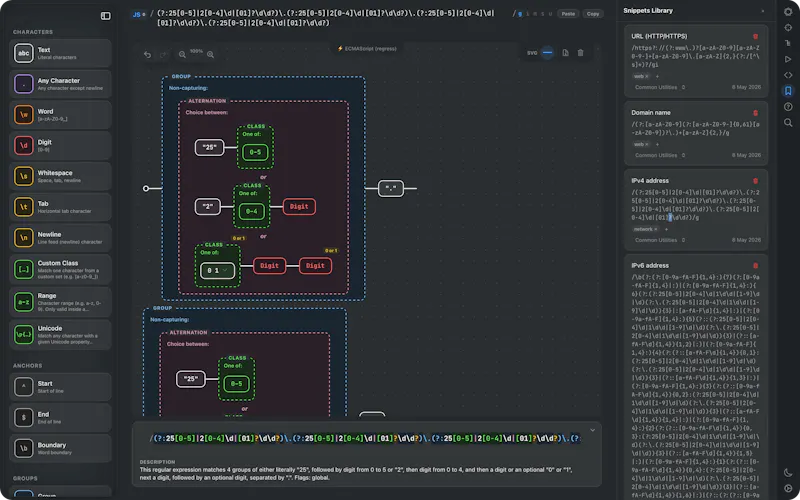Viewport: 800px width, 500px height.
Task: Collapse the left sidebar panel icon
Action: (x=106, y=16)
